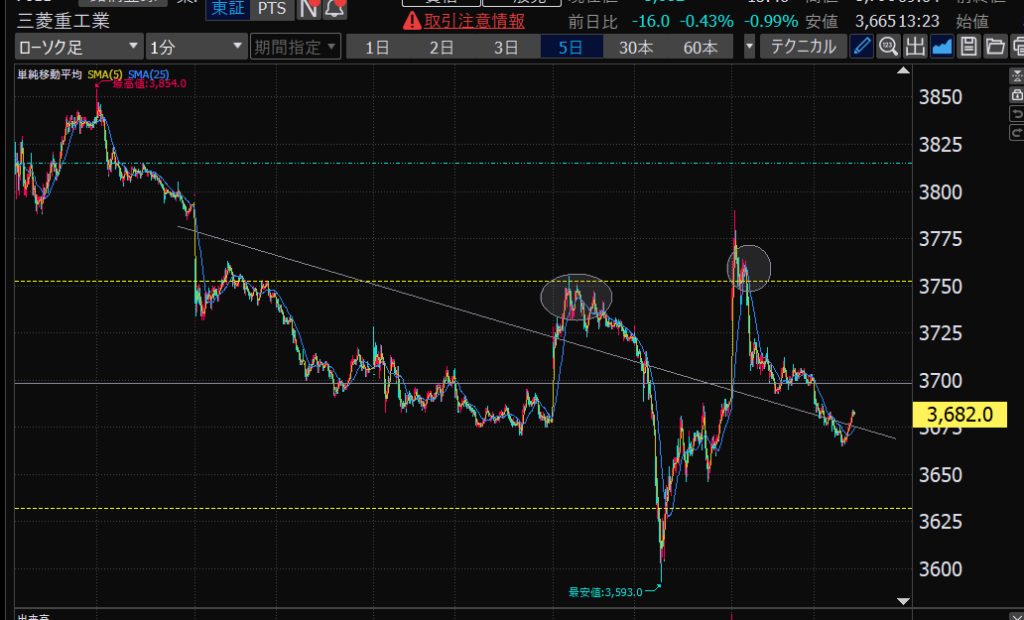
Task: Open the news N icon
Action: 309,9
